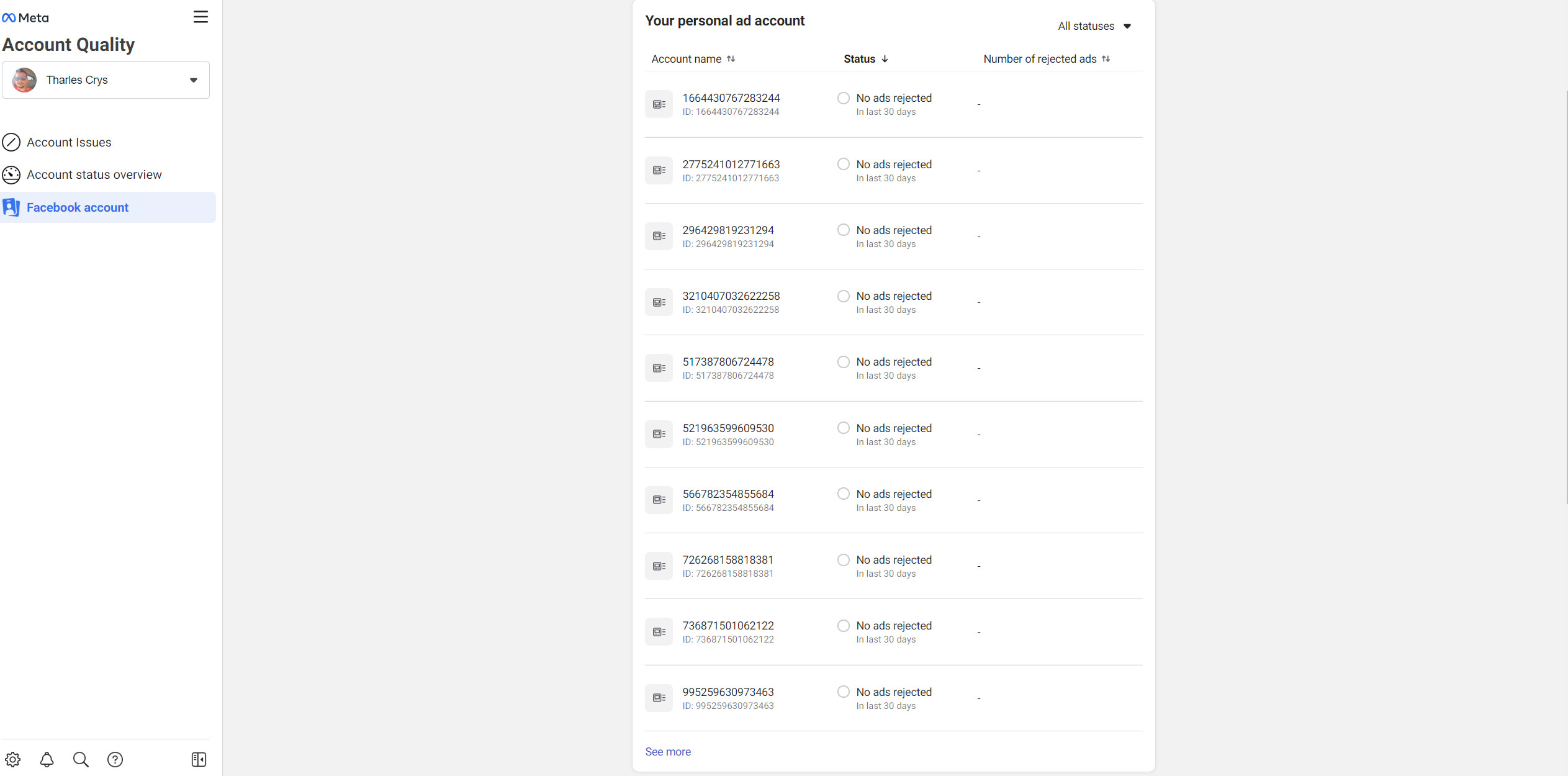The width and height of the screenshot is (1568, 776).
Task: Click Your personal ad account heading
Action: 724,20
